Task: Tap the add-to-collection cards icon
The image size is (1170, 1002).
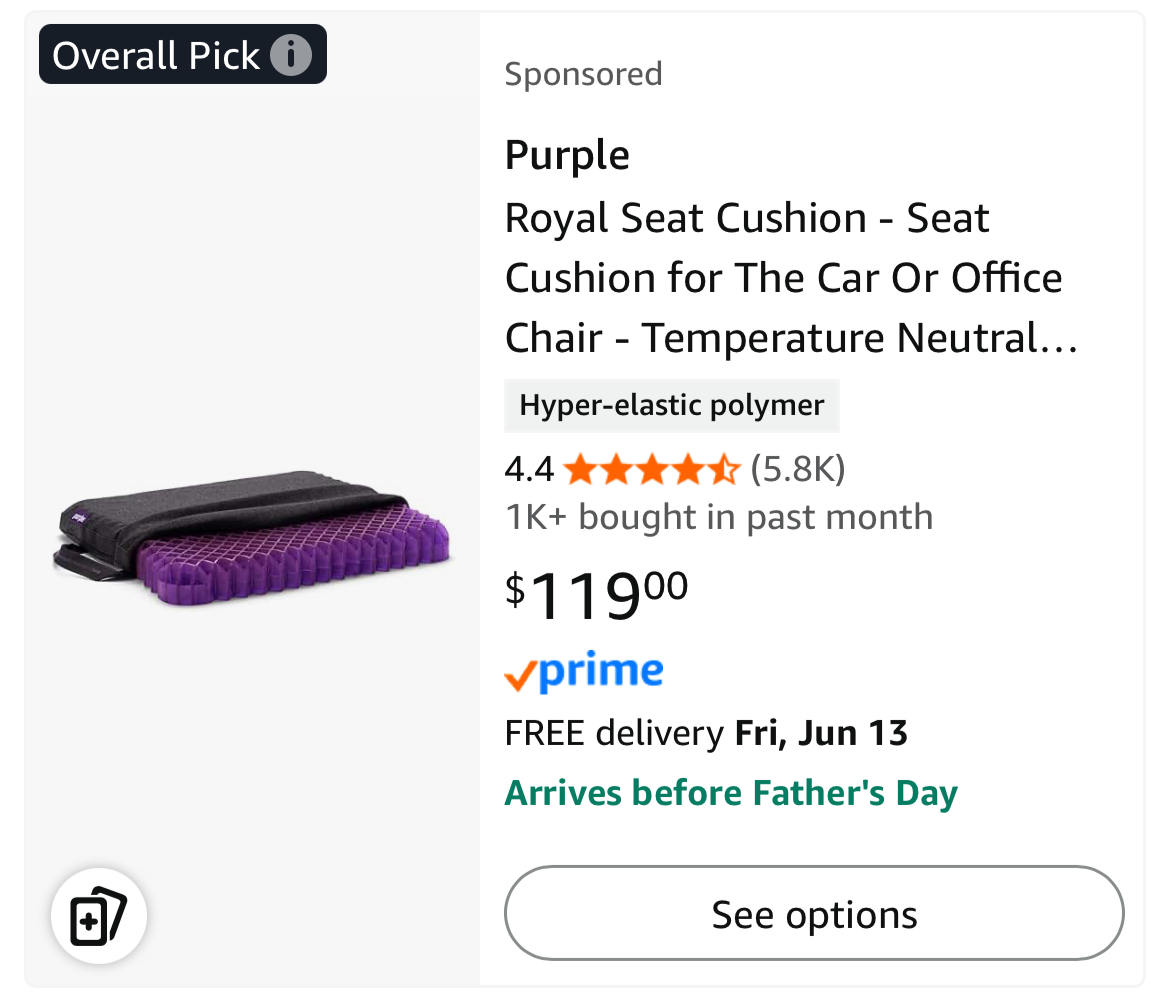Action: coord(98,916)
